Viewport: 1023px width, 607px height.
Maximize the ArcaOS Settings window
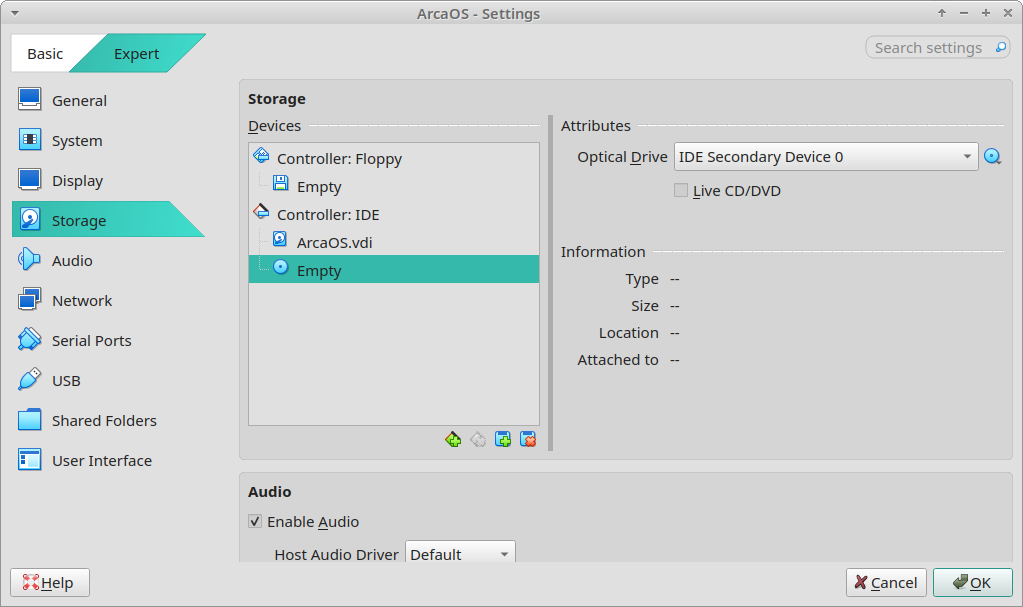tap(986, 13)
